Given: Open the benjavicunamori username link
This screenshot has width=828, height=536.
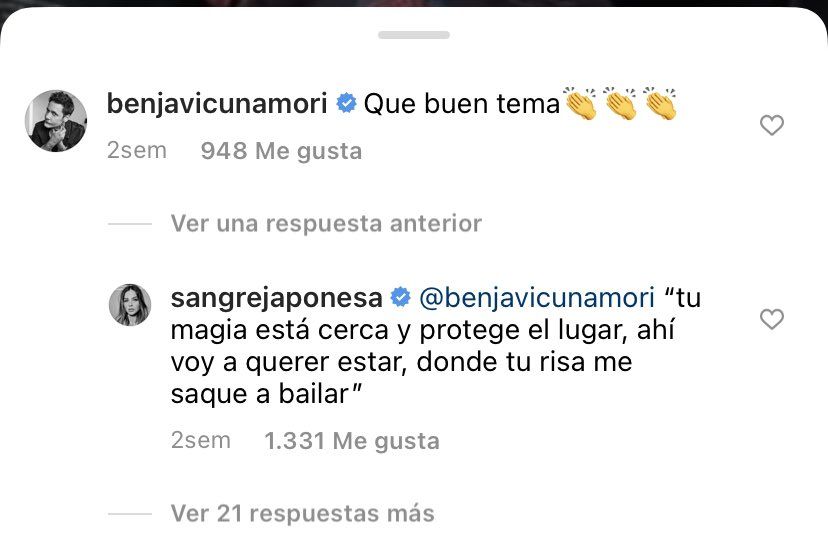Looking at the screenshot, I should click(217, 103).
